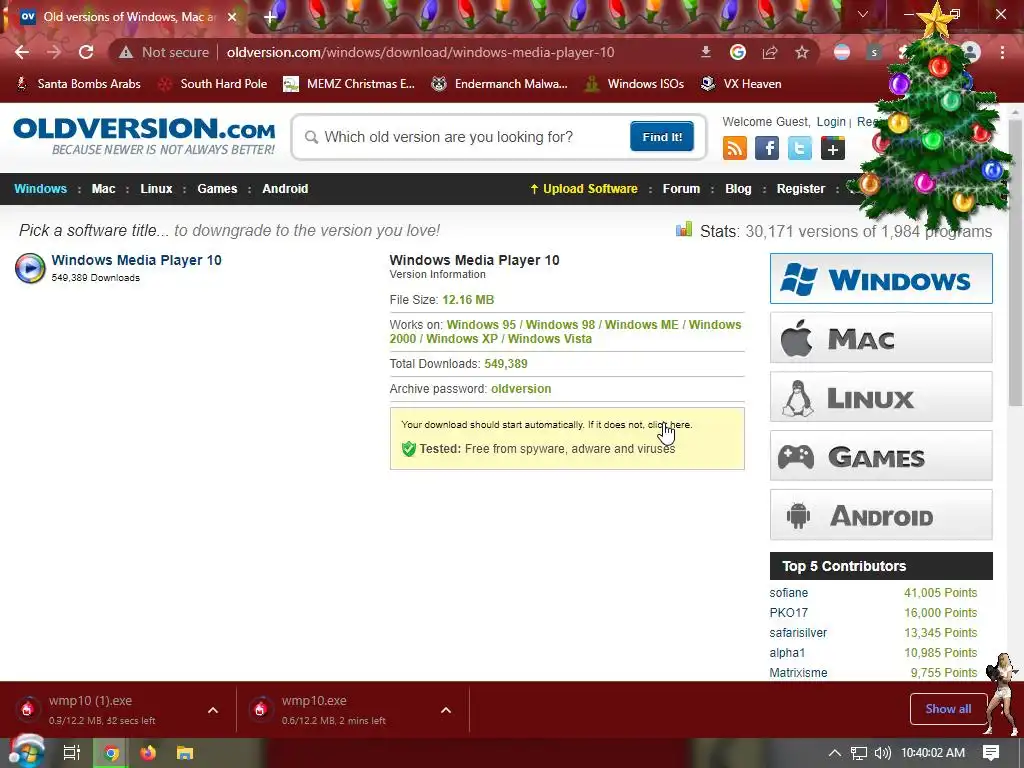Open the large Windows category button

(881, 279)
